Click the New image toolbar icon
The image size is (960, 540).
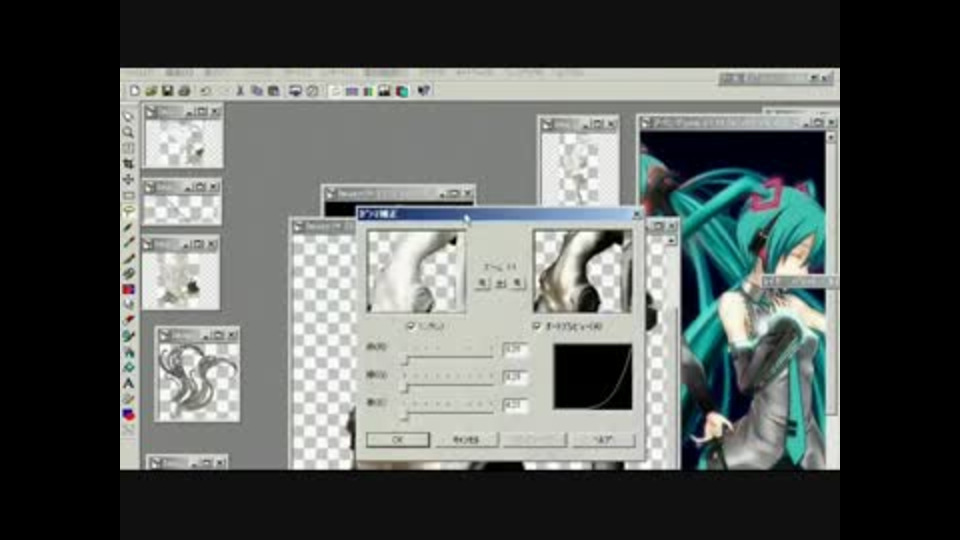pos(134,91)
